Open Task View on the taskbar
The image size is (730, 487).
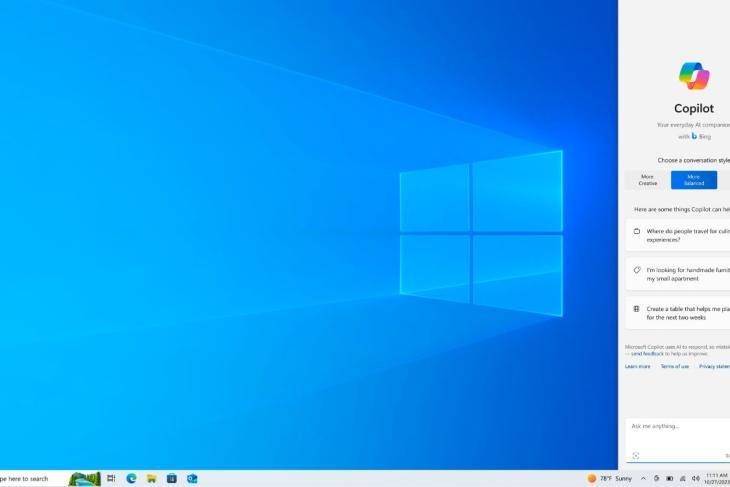click(x=111, y=478)
